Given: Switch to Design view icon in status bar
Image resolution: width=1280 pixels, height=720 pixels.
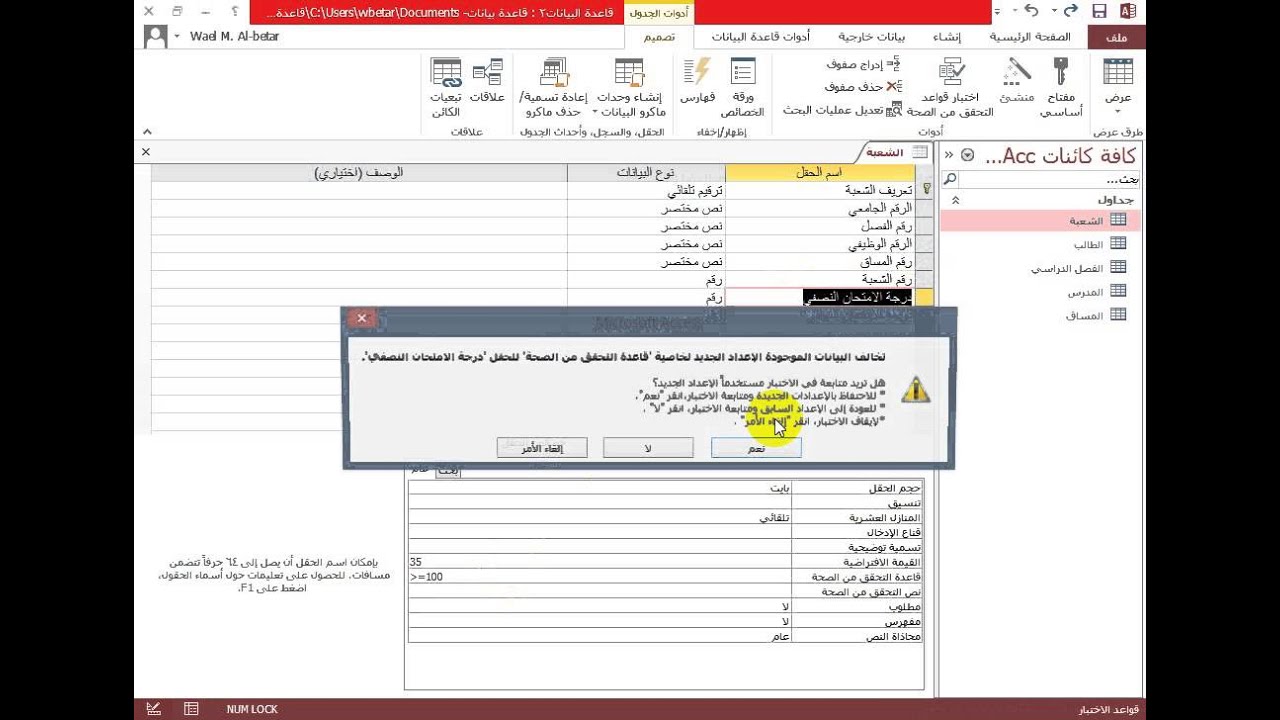Looking at the screenshot, I should point(154,709).
